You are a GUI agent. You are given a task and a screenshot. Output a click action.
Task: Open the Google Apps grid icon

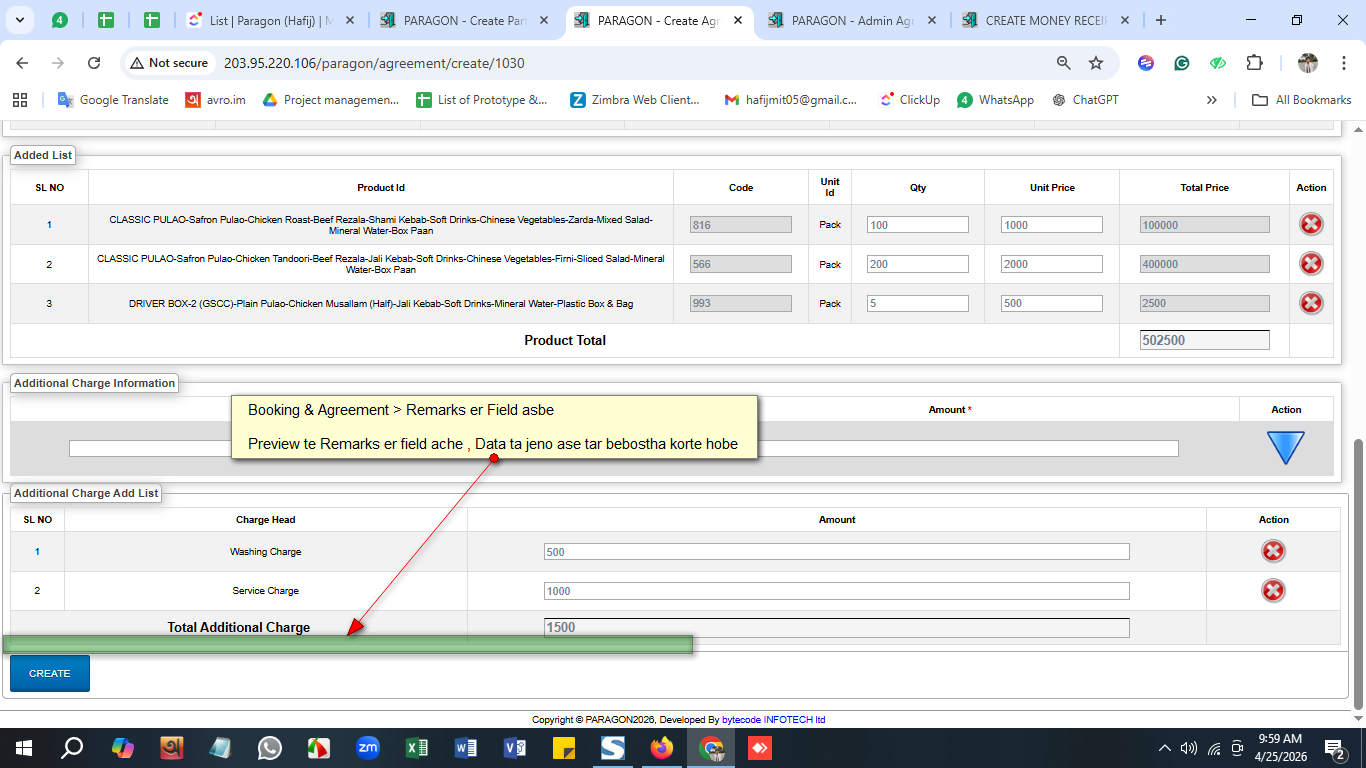point(20,100)
